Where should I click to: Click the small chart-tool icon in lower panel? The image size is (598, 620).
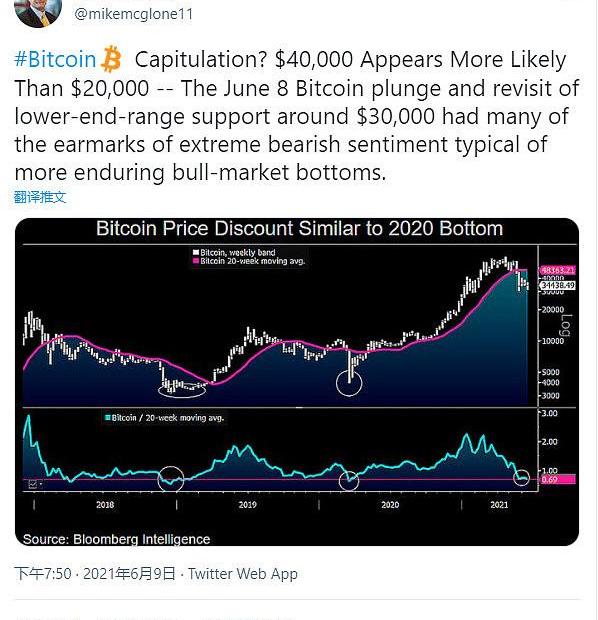click(33, 484)
